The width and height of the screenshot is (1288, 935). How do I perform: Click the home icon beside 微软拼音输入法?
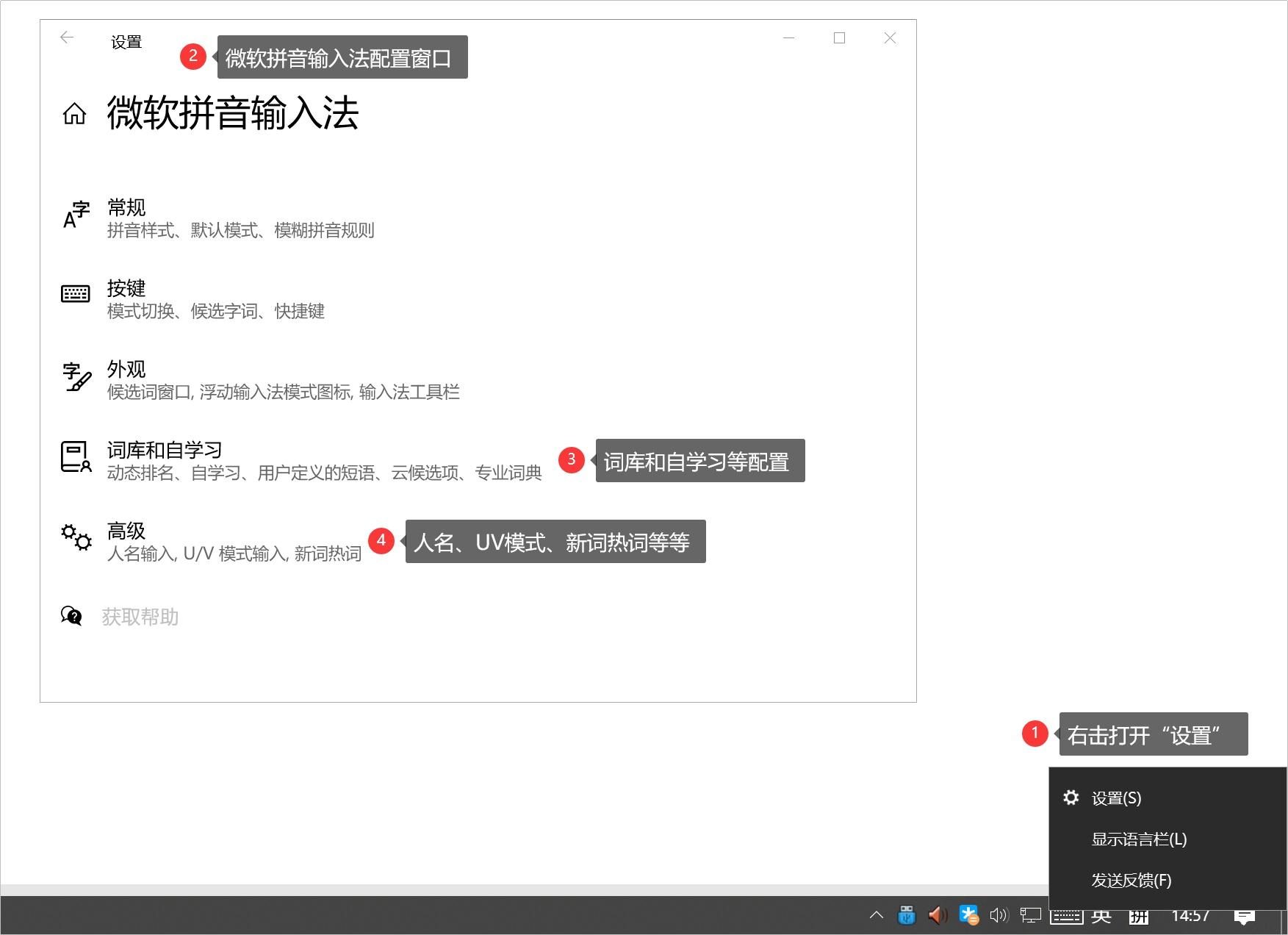pos(74,114)
